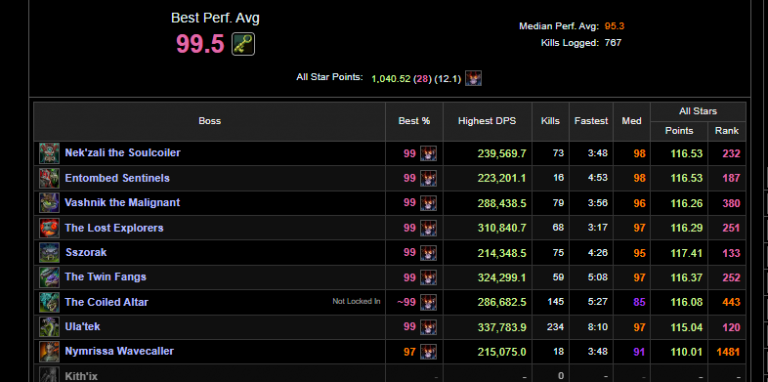Open The Twin Fangs boss link
The width and height of the screenshot is (768, 382).
tap(105, 277)
